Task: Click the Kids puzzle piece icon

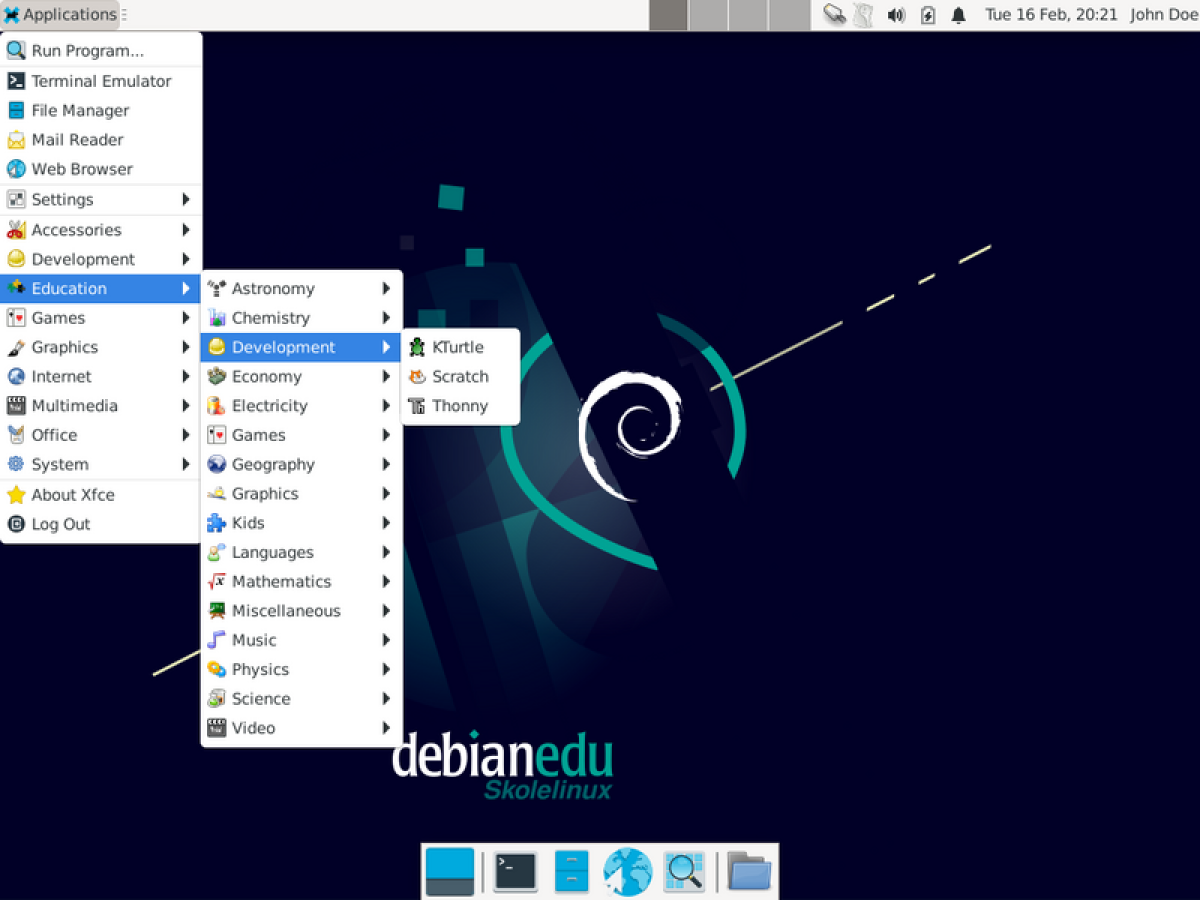Action: coord(216,523)
